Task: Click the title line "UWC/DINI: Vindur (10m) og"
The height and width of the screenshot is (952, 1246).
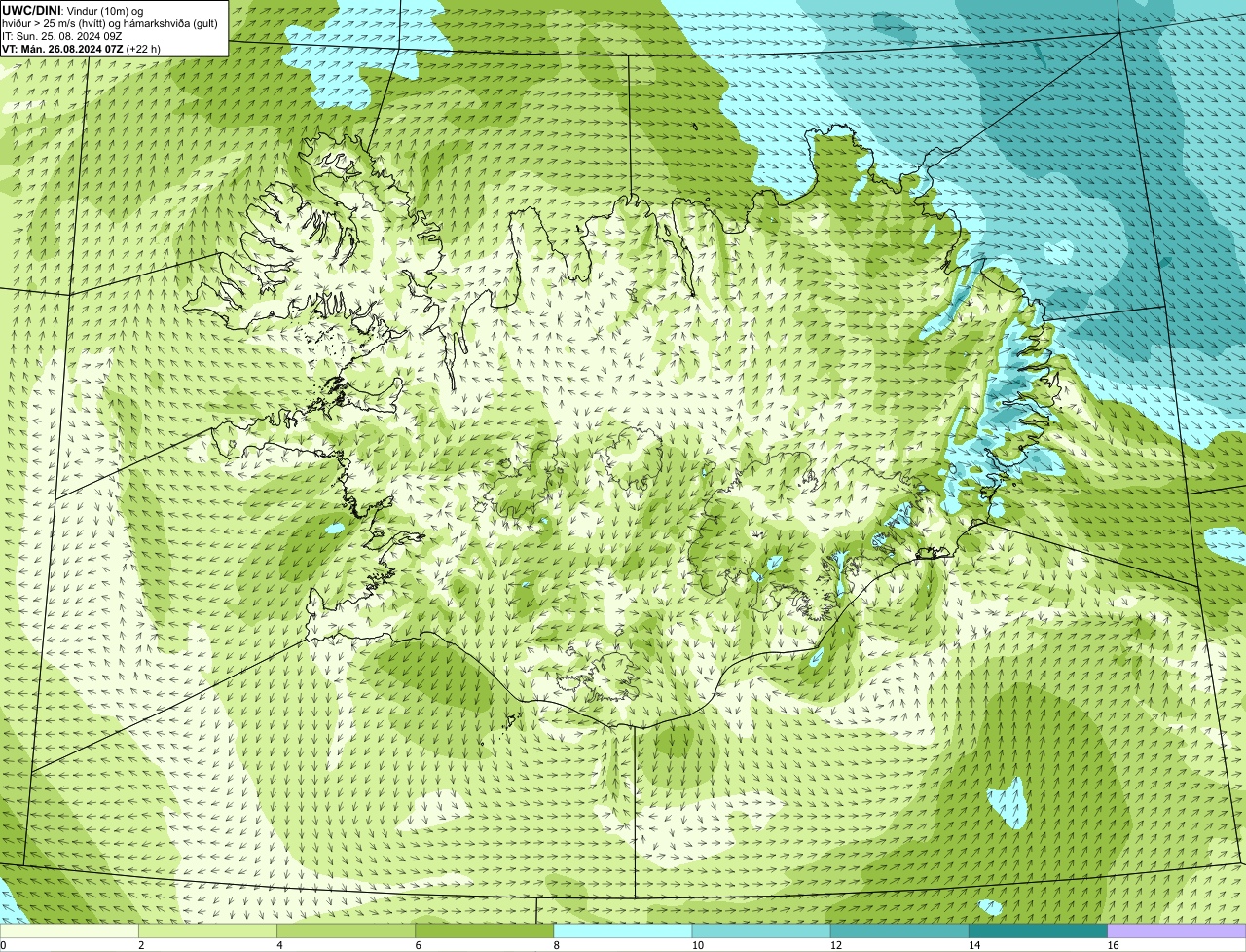Action: [x=72, y=10]
